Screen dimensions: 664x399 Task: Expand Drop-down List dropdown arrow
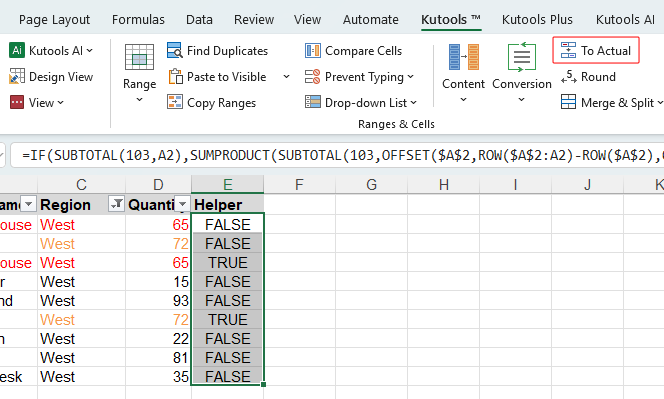(x=414, y=103)
